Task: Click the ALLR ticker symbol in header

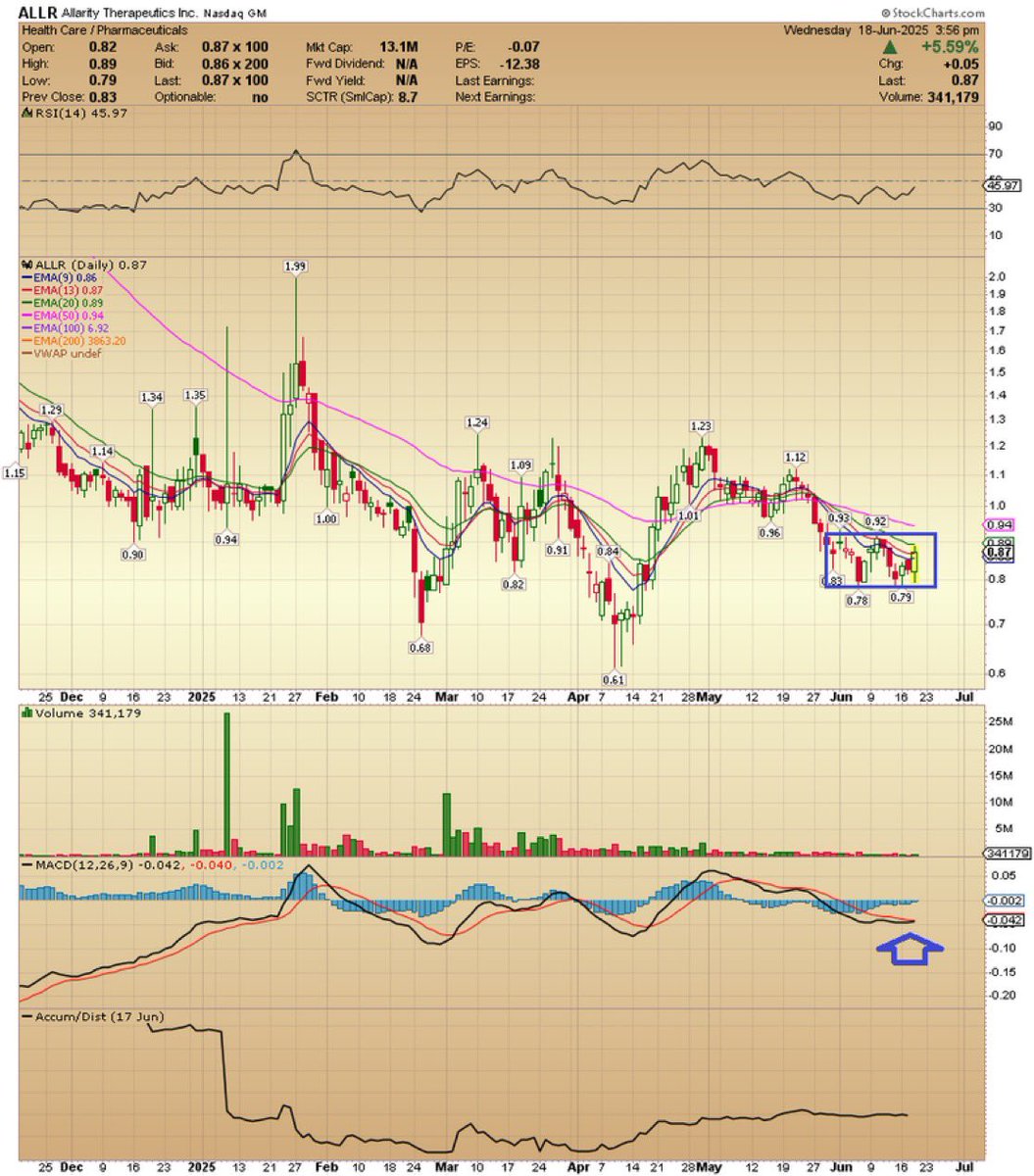Action: (x=38, y=14)
